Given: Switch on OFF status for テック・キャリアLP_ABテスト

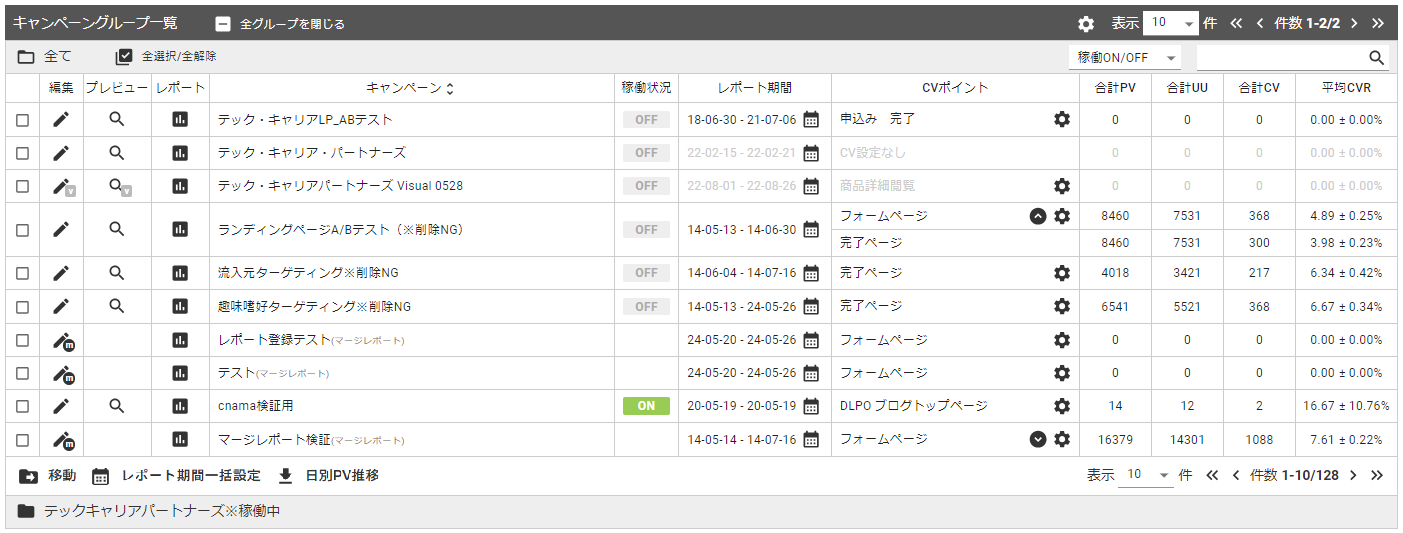Looking at the screenshot, I should click(646, 120).
